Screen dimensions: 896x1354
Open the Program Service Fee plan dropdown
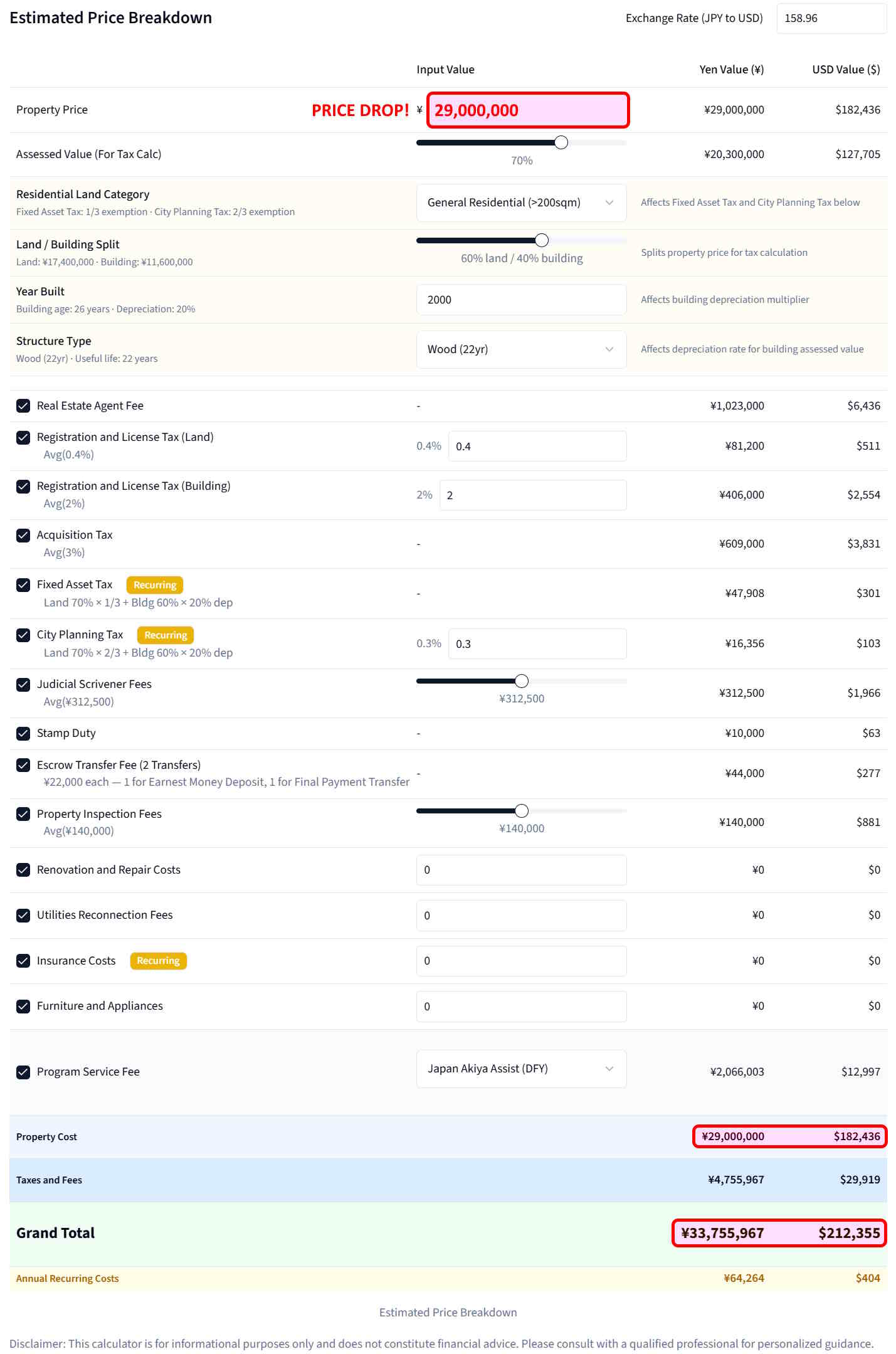521,1069
